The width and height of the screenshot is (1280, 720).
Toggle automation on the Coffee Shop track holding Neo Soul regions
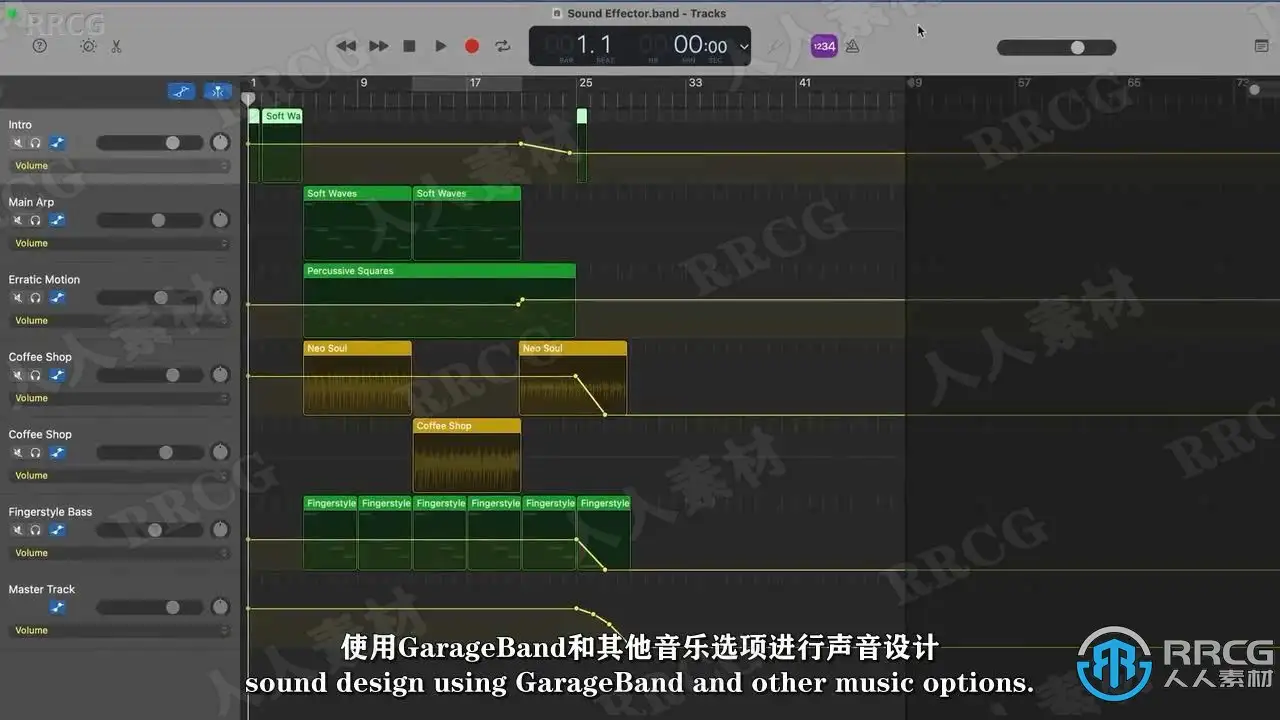click(x=58, y=375)
